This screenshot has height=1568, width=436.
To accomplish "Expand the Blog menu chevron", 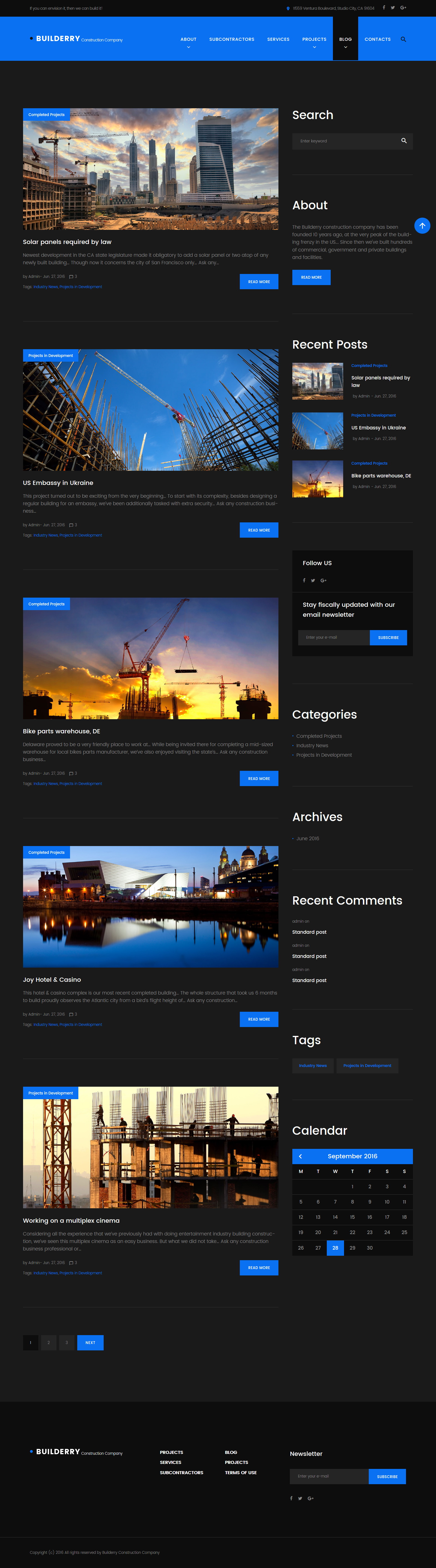I will tap(345, 47).
